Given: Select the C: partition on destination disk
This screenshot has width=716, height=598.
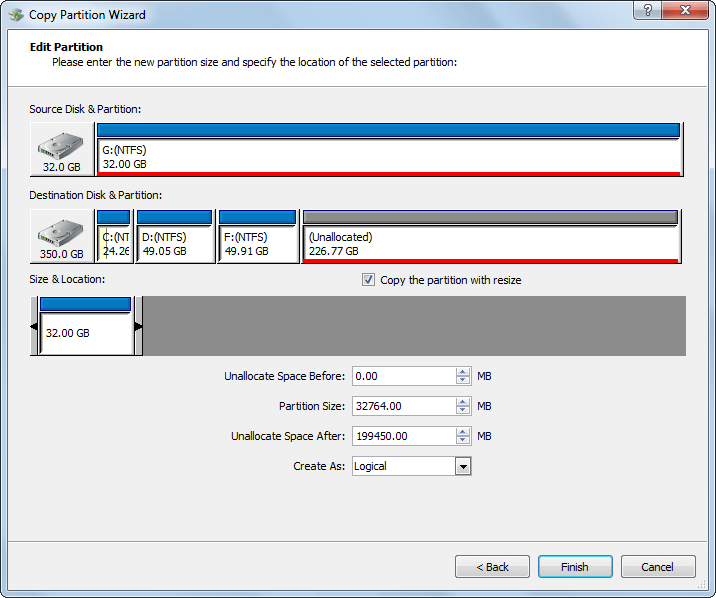Looking at the screenshot, I should click(x=114, y=236).
